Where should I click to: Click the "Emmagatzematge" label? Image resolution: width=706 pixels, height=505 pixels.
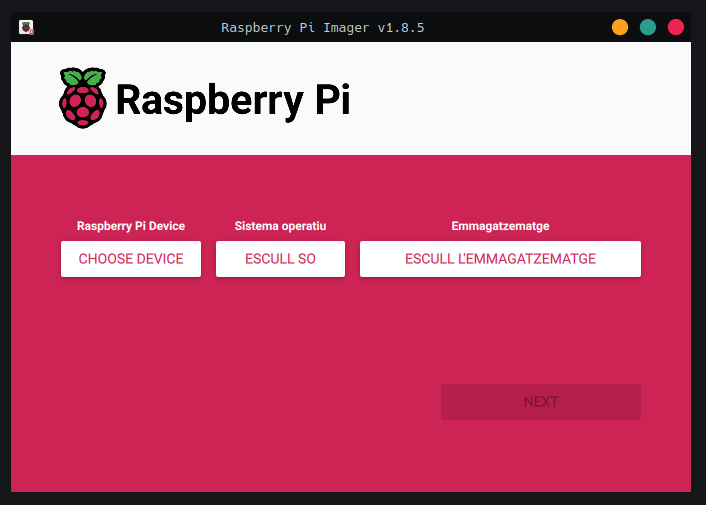(500, 227)
